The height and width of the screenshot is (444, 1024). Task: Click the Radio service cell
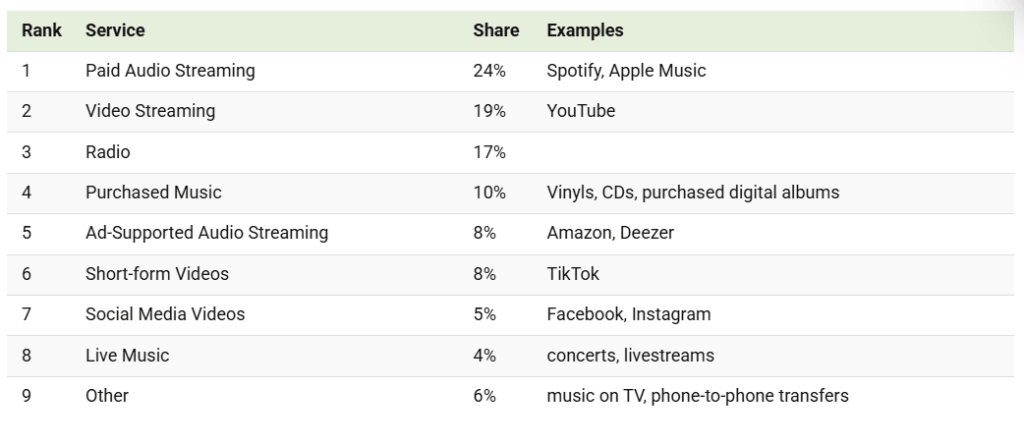[108, 152]
